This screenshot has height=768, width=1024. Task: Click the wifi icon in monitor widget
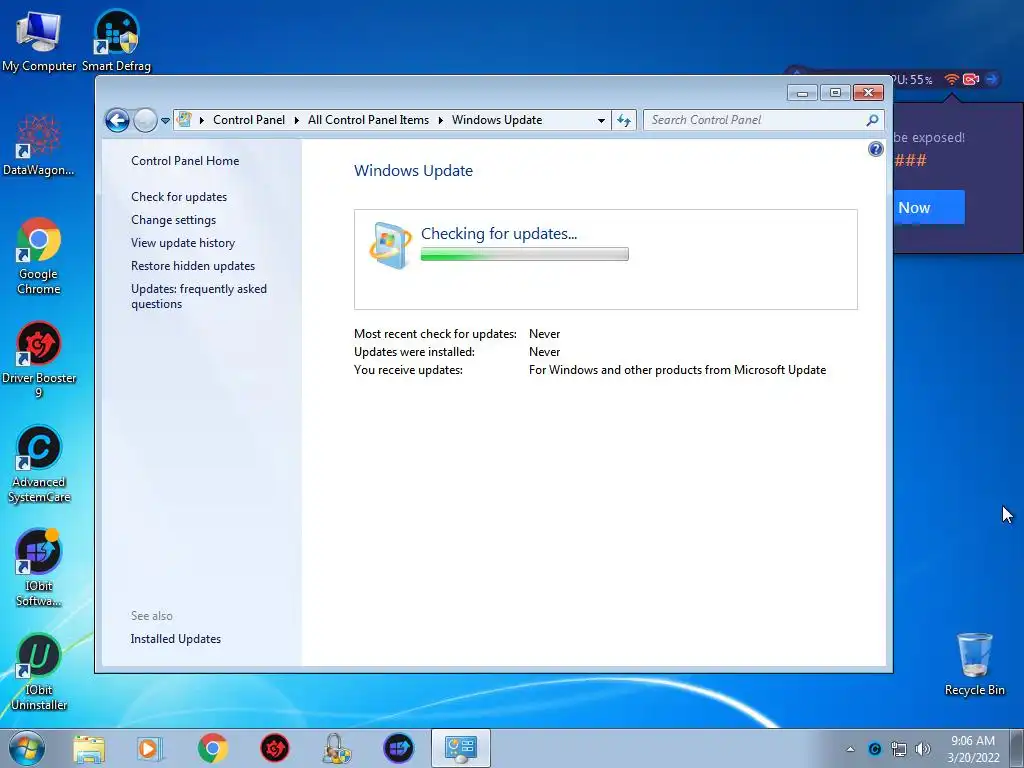click(952, 79)
